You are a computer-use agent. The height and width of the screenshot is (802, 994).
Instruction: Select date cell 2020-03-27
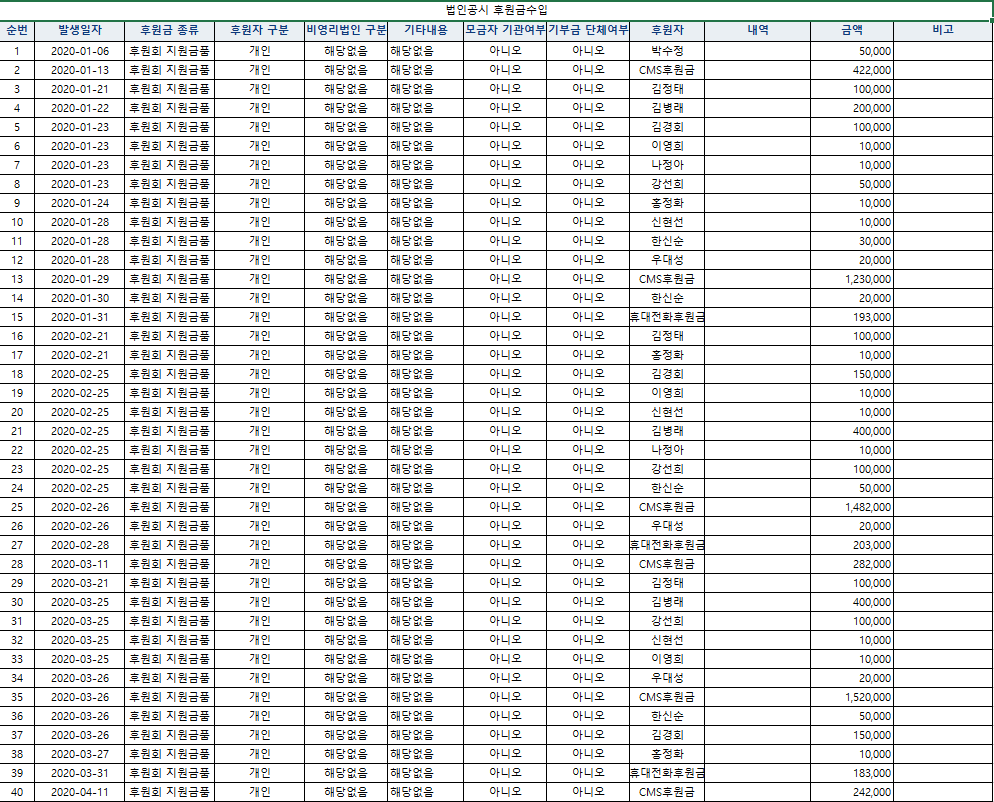[x=80, y=755]
